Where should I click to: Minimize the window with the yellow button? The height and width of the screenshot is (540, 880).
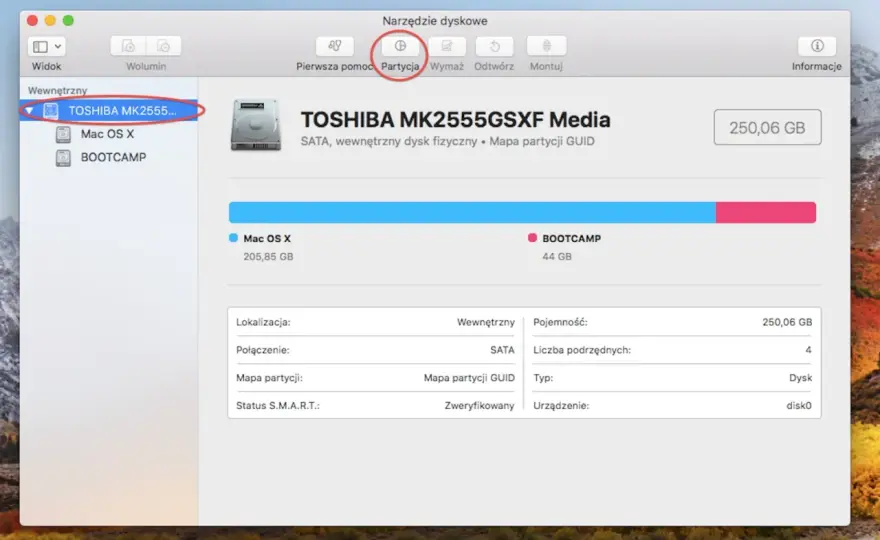(50, 21)
